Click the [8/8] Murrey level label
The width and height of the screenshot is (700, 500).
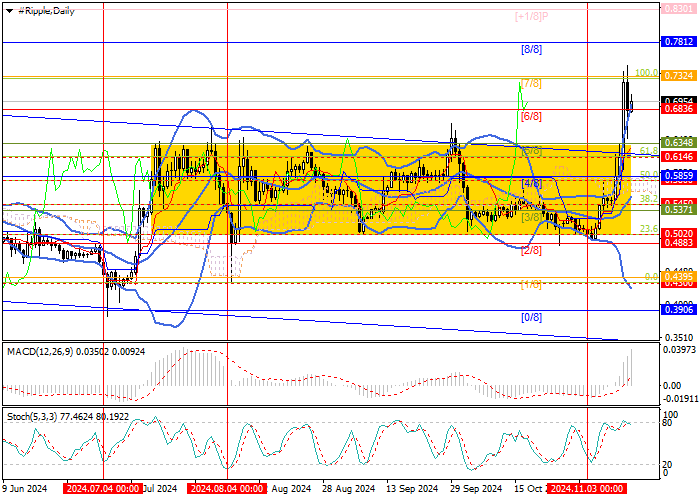[531, 50]
